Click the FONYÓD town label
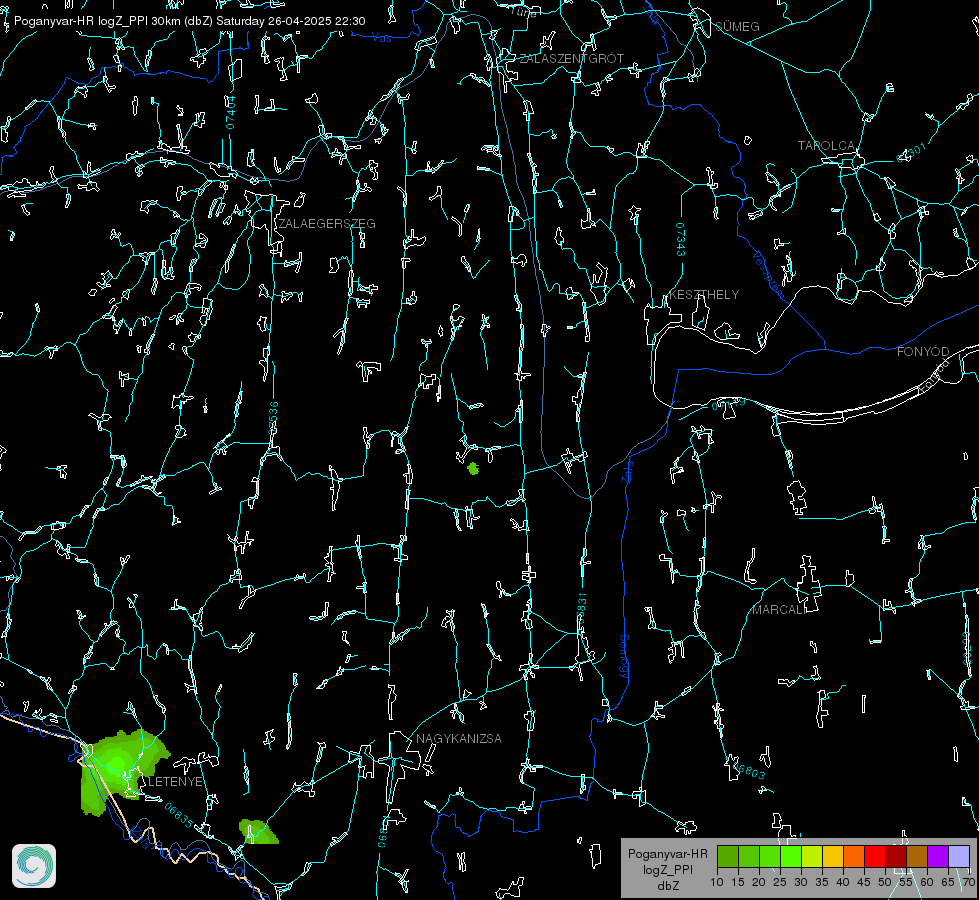Viewport: 979px width, 900px height. 923,352
